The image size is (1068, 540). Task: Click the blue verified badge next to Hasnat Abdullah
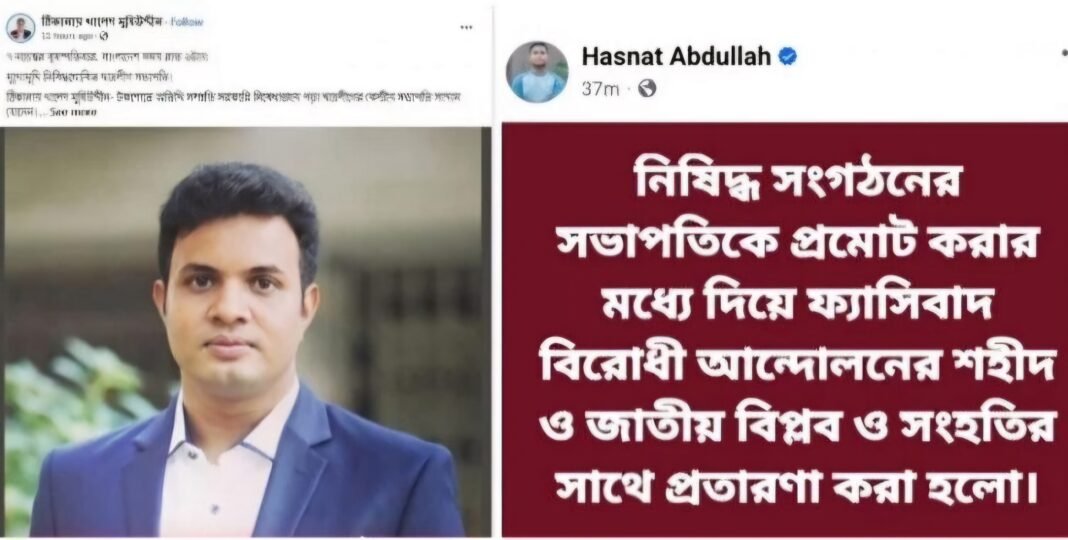(788, 57)
